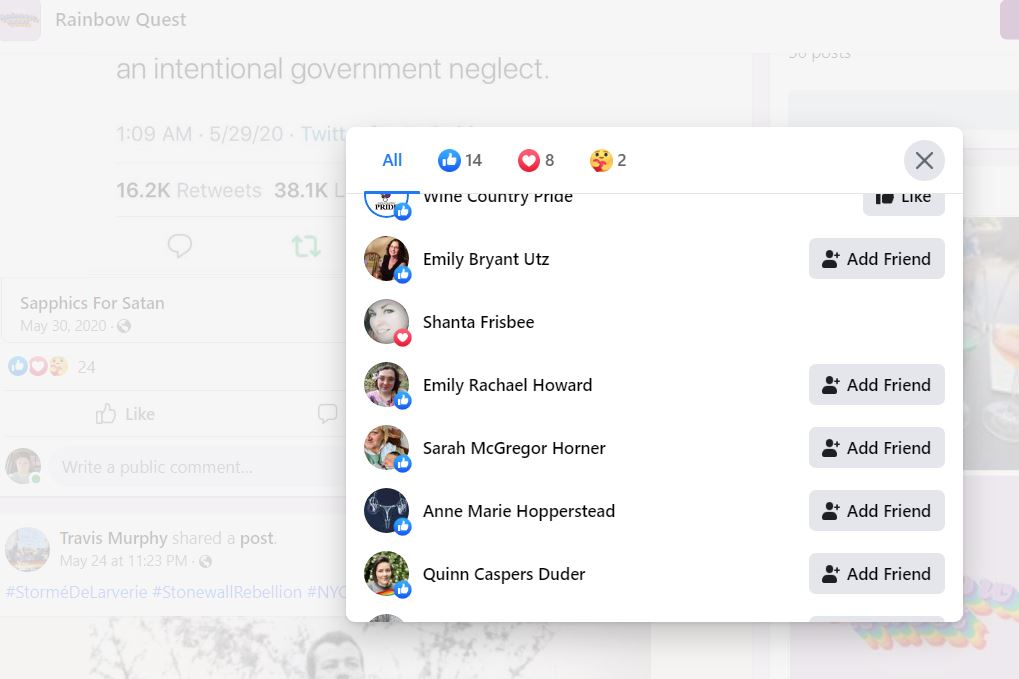Viewport: 1019px width, 679px height.
Task: Open Anne Marie Hopperstead's avatar
Action: [386, 511]
